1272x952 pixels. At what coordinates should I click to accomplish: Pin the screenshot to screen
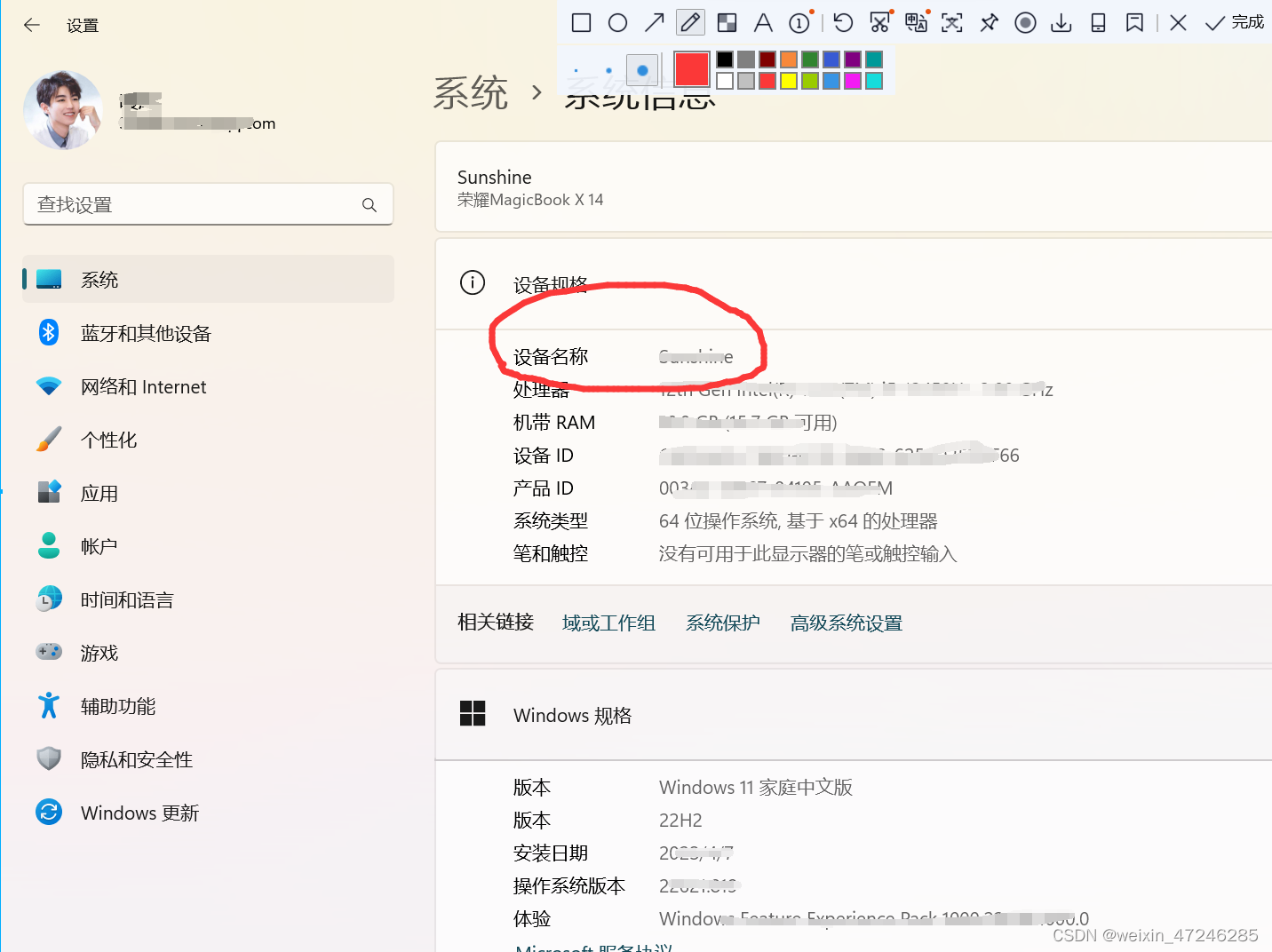point(989,22)
